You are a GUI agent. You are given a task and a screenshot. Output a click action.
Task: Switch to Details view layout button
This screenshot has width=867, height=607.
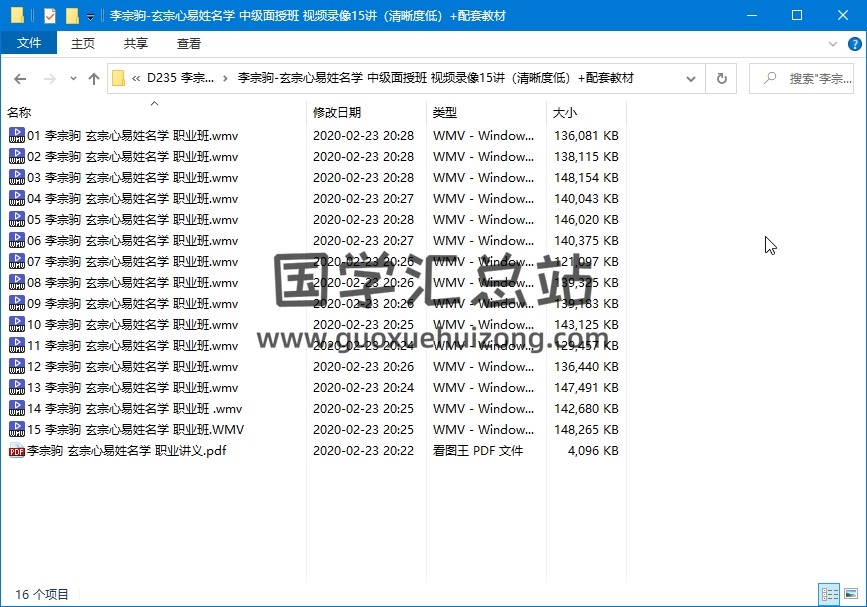(829, 593)
